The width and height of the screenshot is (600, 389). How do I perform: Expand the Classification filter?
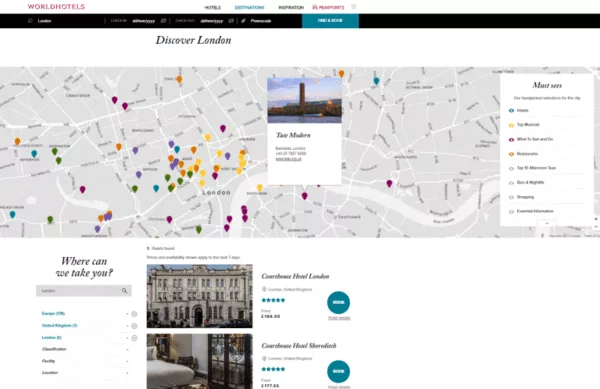(x=85, y=349)
